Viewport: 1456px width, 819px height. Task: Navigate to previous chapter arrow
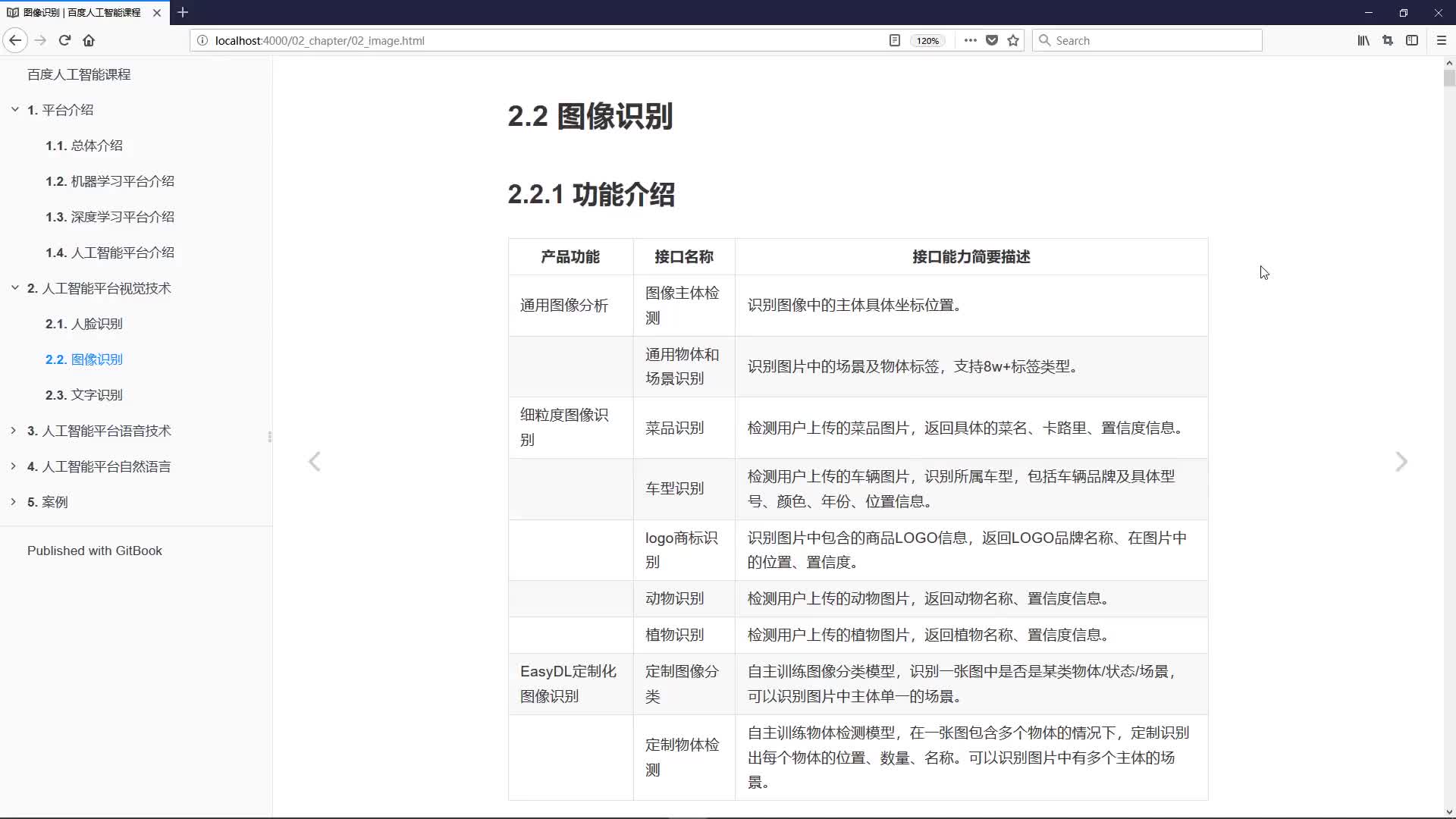[315, 462]
